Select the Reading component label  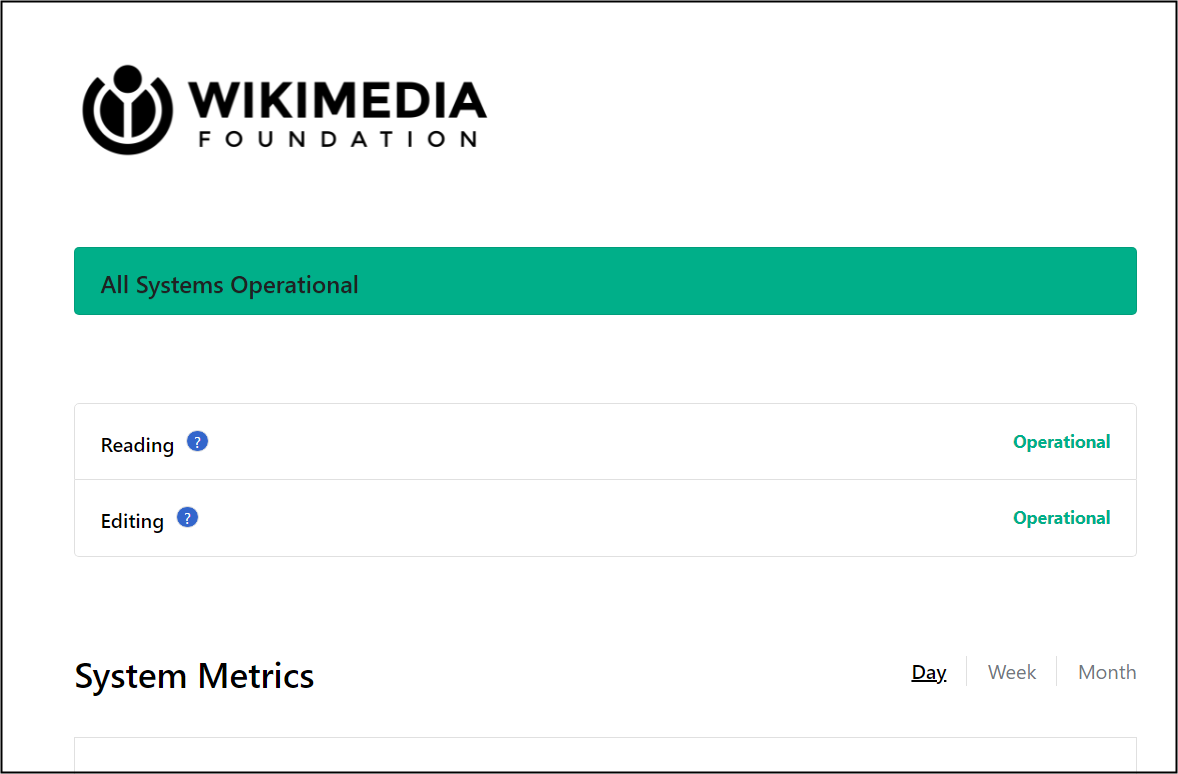coord(137,445)
